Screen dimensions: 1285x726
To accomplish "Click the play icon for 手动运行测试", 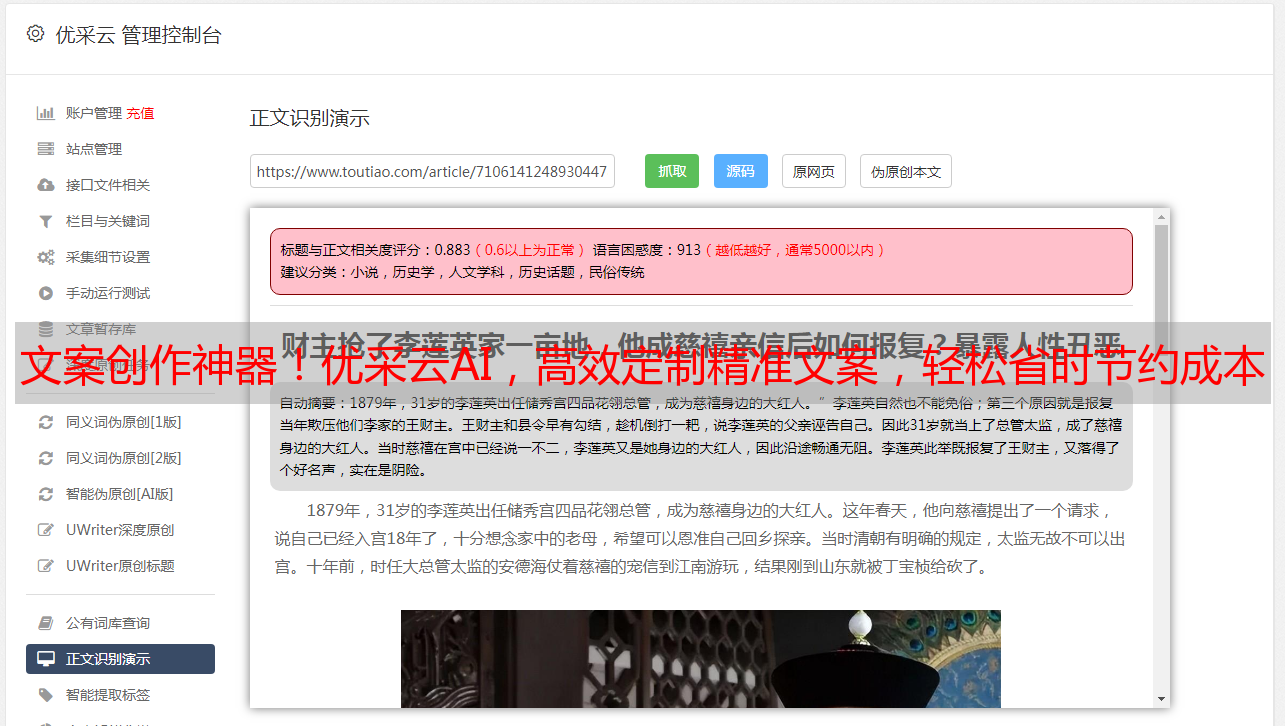I will click(46, 293).
